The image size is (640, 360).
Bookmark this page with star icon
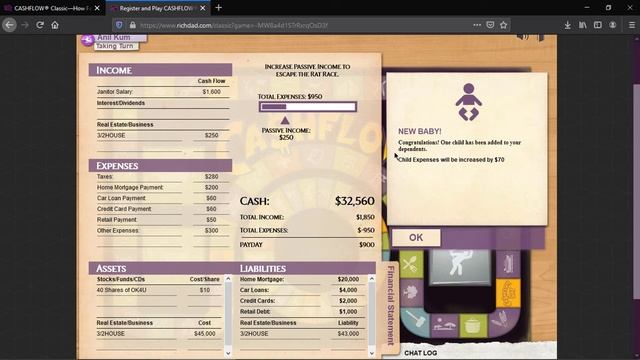pos(503,25)
